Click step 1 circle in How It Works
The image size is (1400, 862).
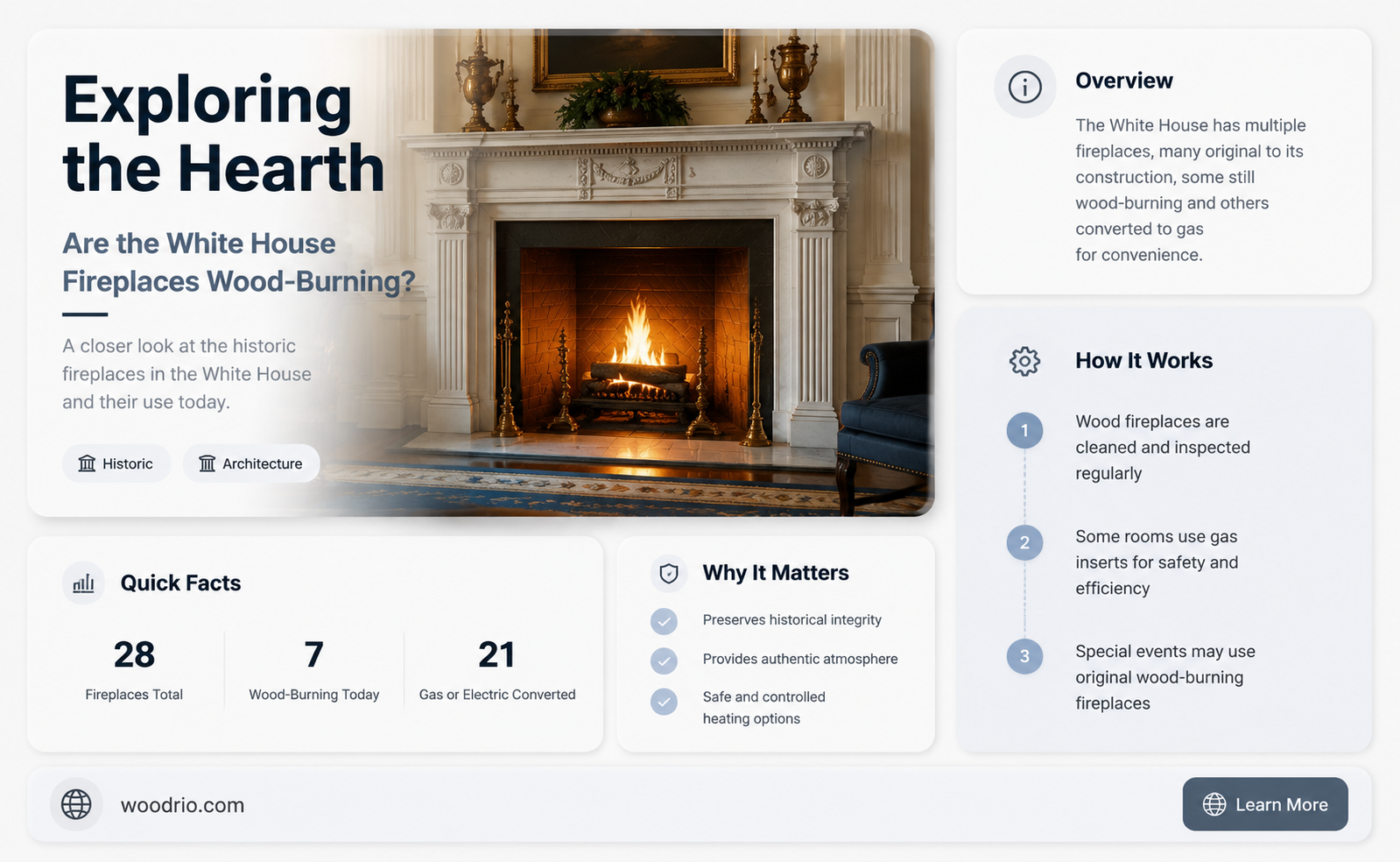click(1024, 430)
